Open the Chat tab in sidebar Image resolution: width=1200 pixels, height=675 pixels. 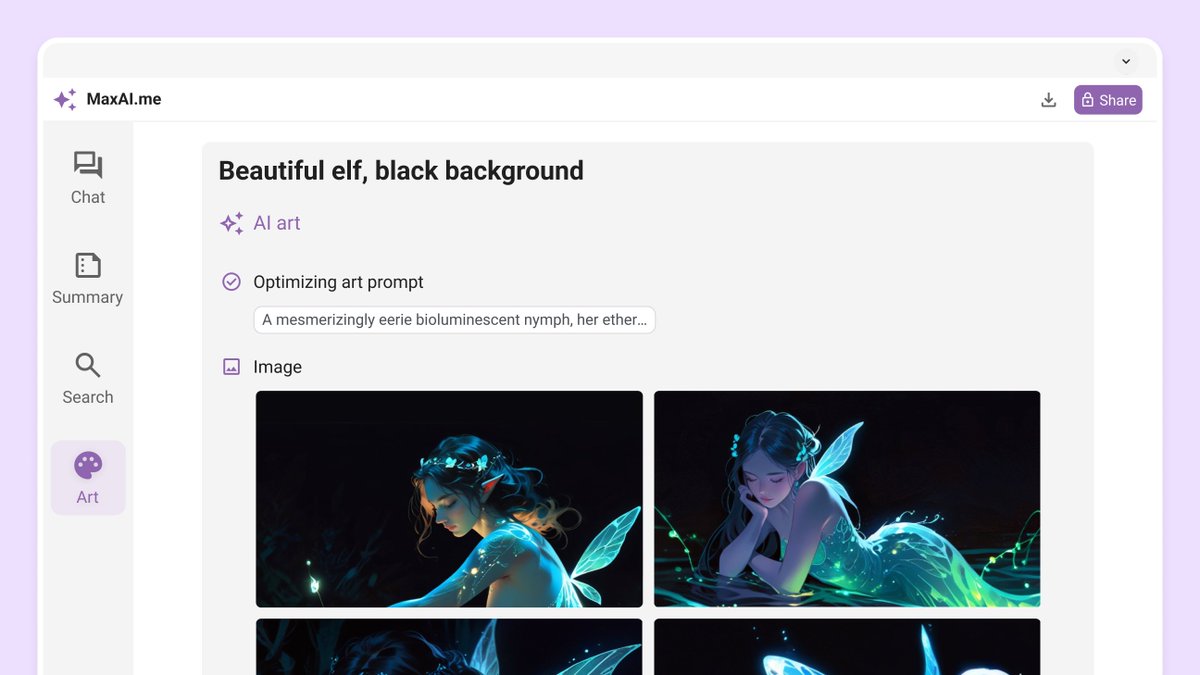[x=88, y=178]
